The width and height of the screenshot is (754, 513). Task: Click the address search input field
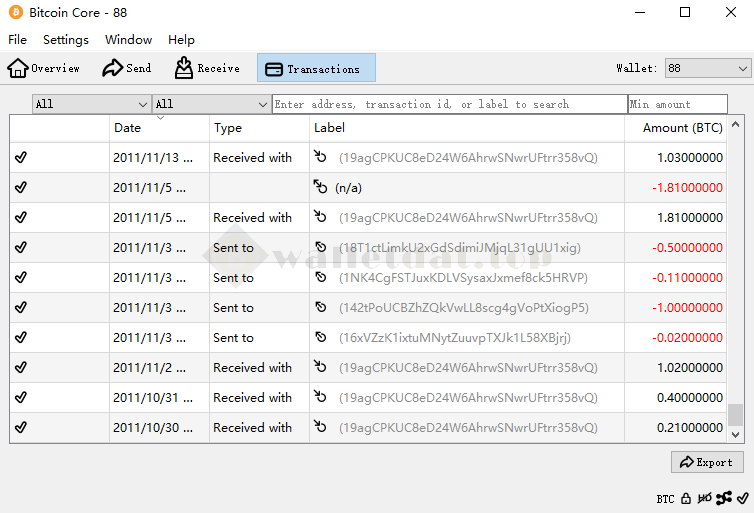pyautogui.click(x=449, y=104)
